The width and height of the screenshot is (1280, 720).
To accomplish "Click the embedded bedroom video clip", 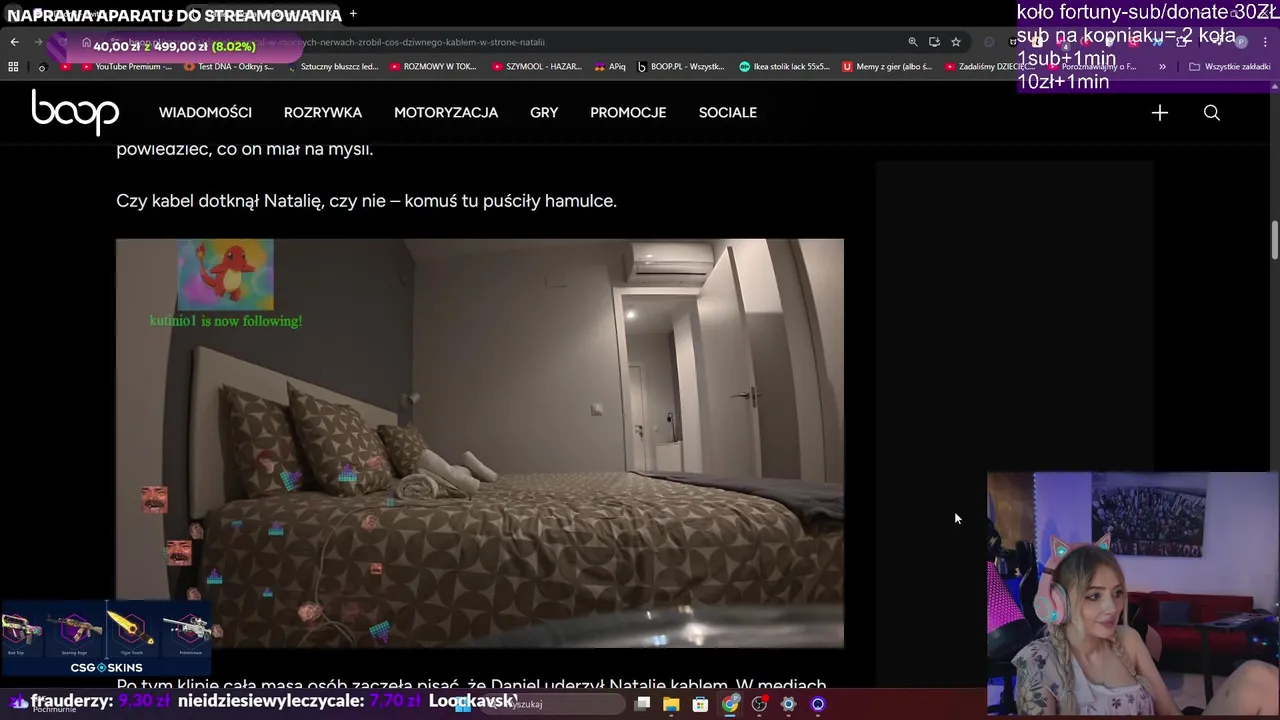I will click(480, 443).
